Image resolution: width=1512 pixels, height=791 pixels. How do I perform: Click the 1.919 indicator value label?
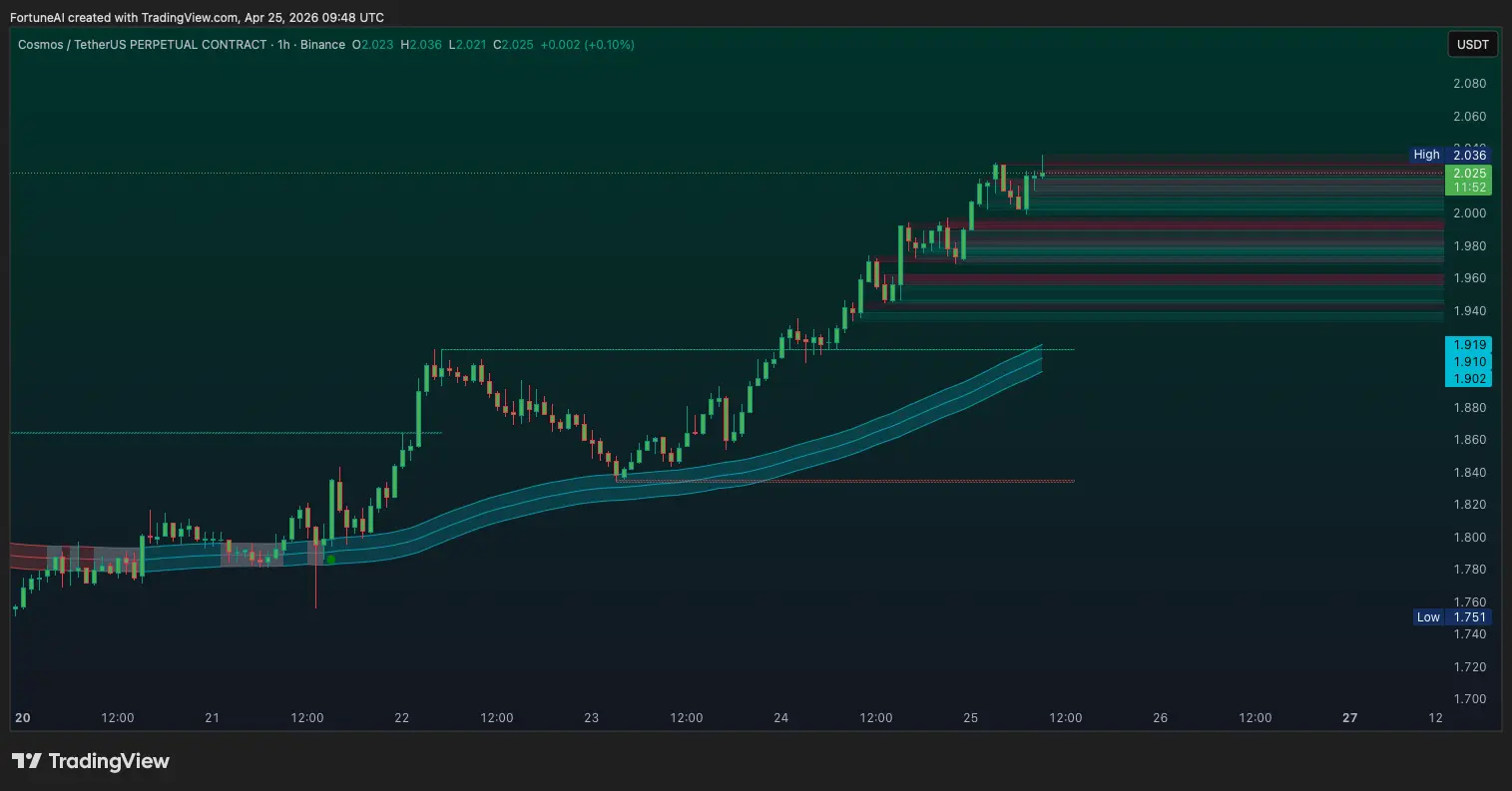click(1469, 344)
